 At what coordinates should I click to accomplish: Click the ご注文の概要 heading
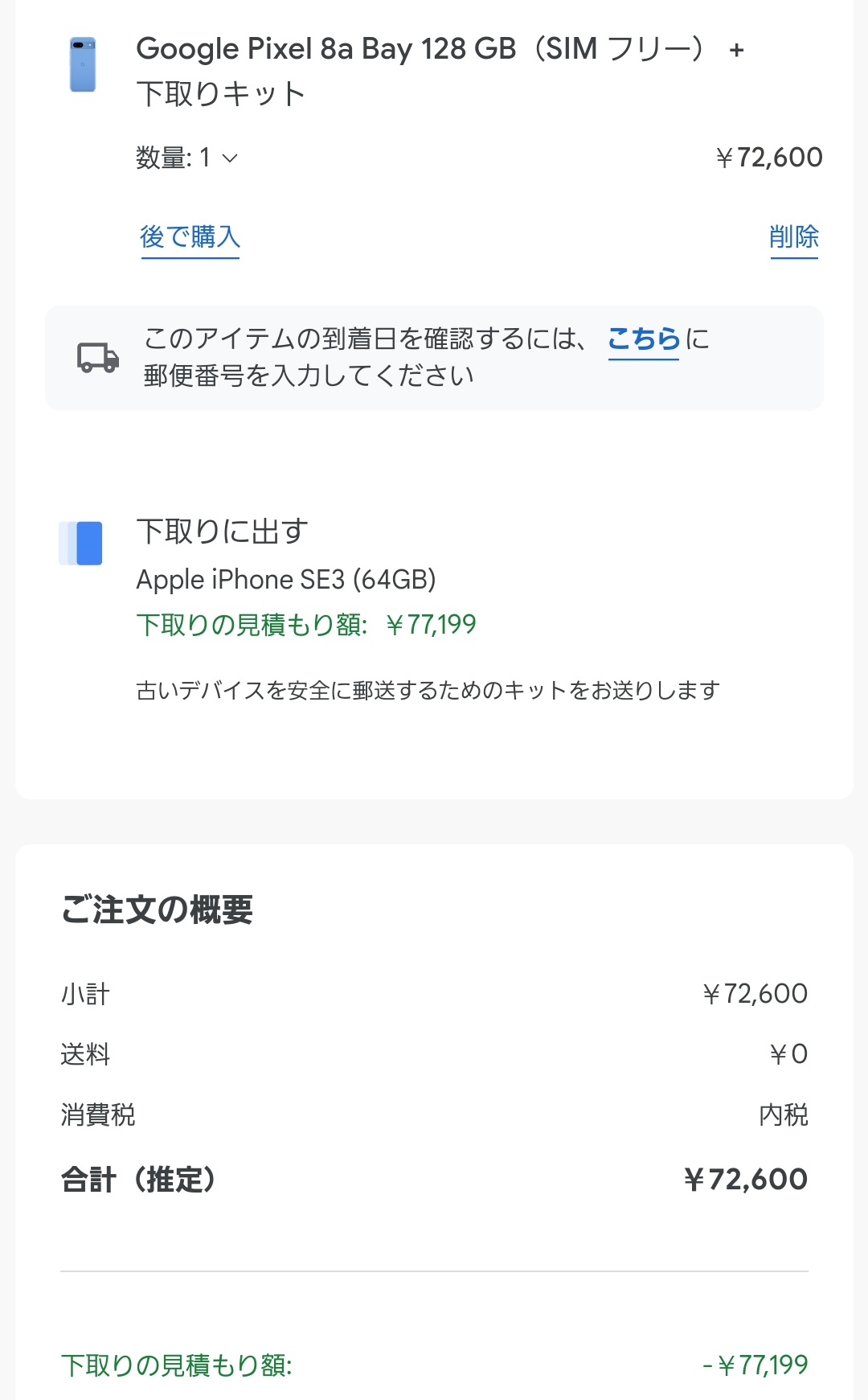pyautogui.click(x=158, y=909)
